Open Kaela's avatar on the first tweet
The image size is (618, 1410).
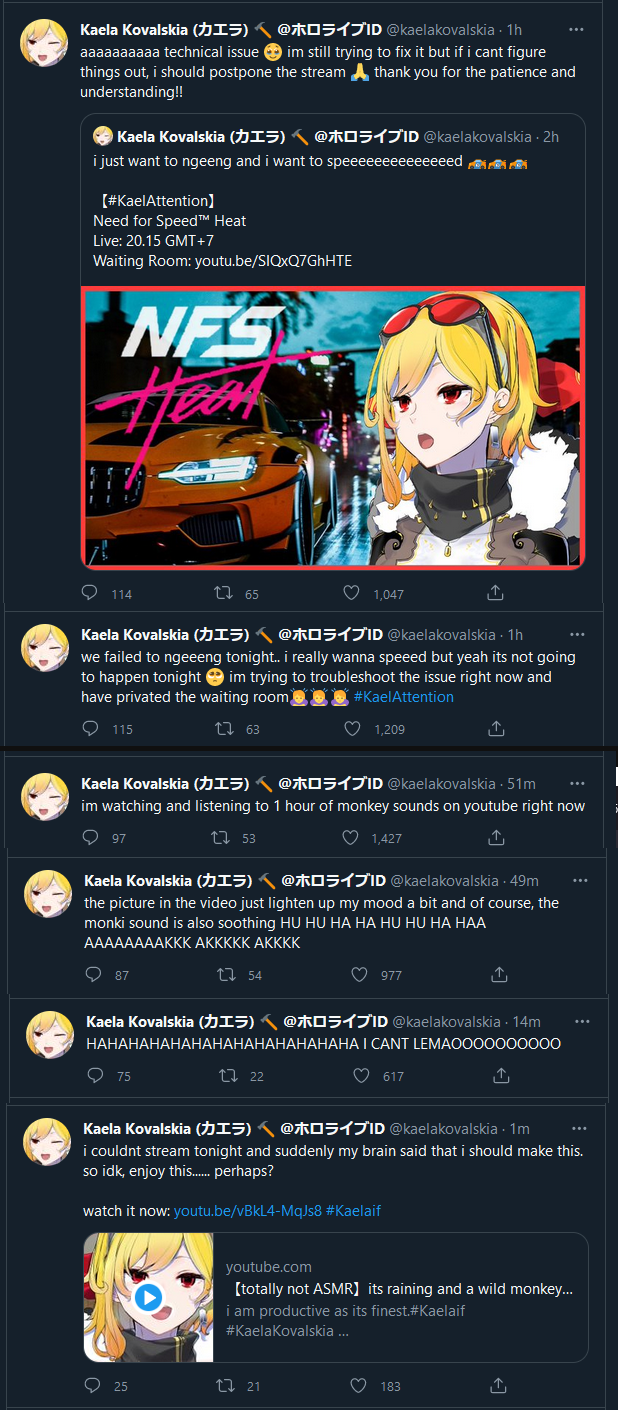click(44, 42)
